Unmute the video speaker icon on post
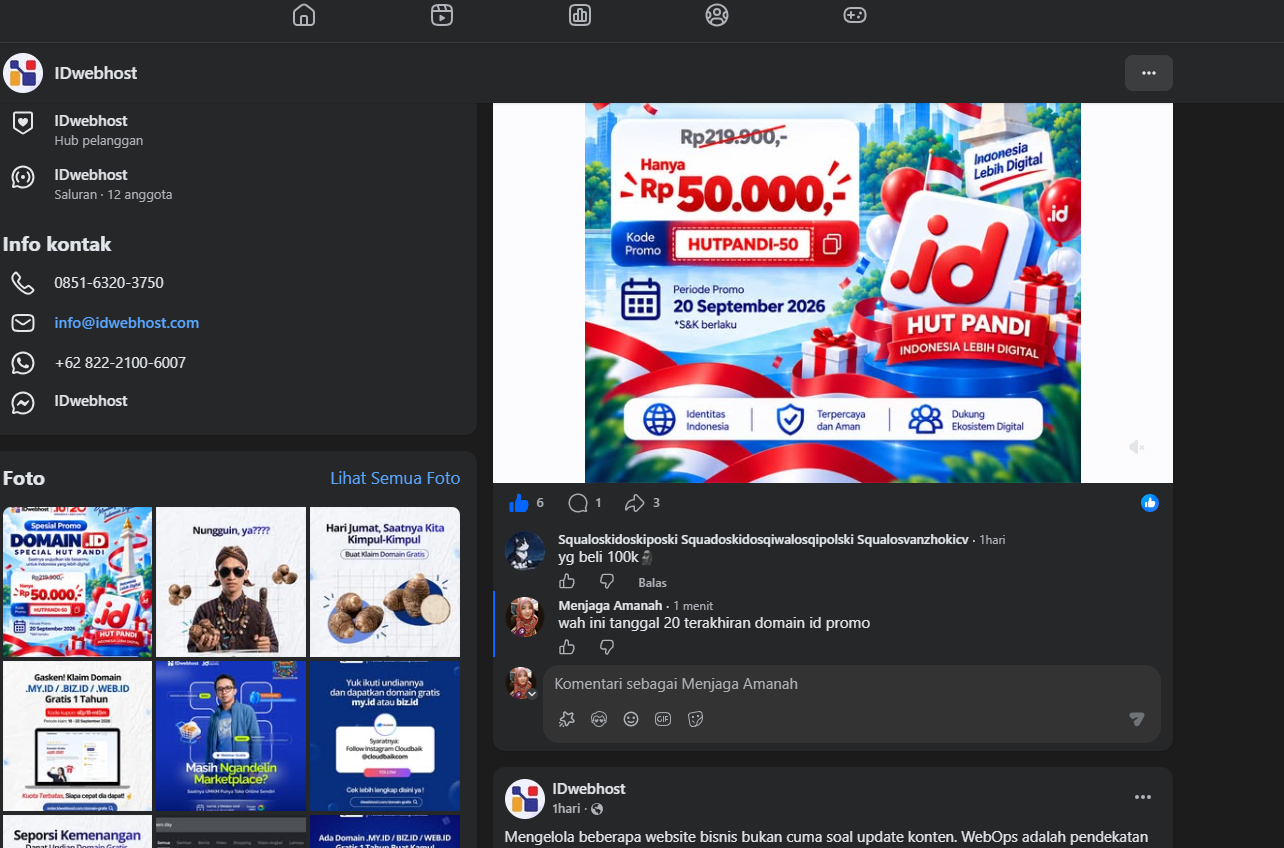Screen dimensions: 1284x848 pos(1137,447)
